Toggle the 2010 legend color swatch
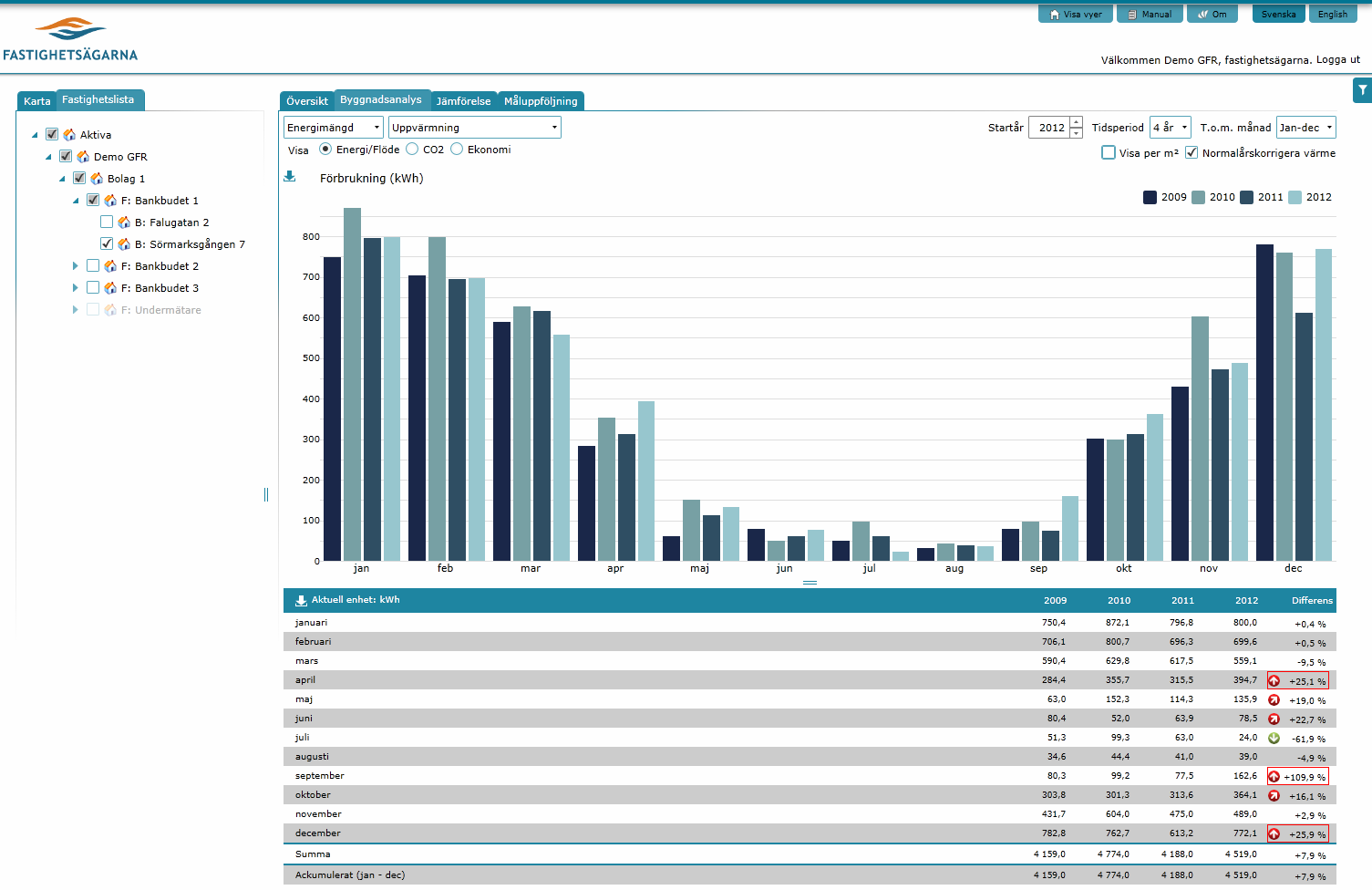Image resolution: width=1372 pixels, height=890 pixels. pyautogui.click(x=1198, y=197)
